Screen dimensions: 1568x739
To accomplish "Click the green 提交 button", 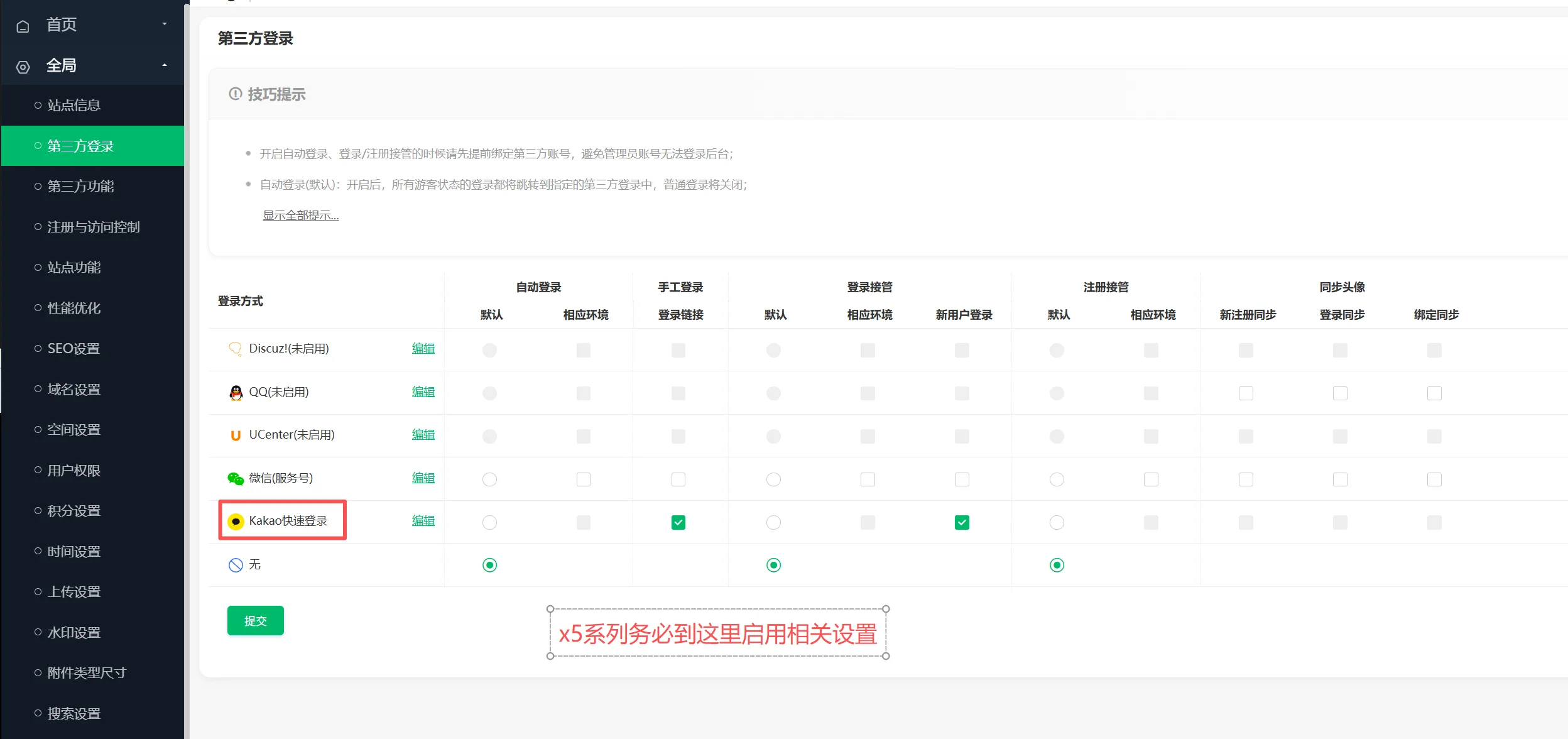I will [x=256, y=621].
